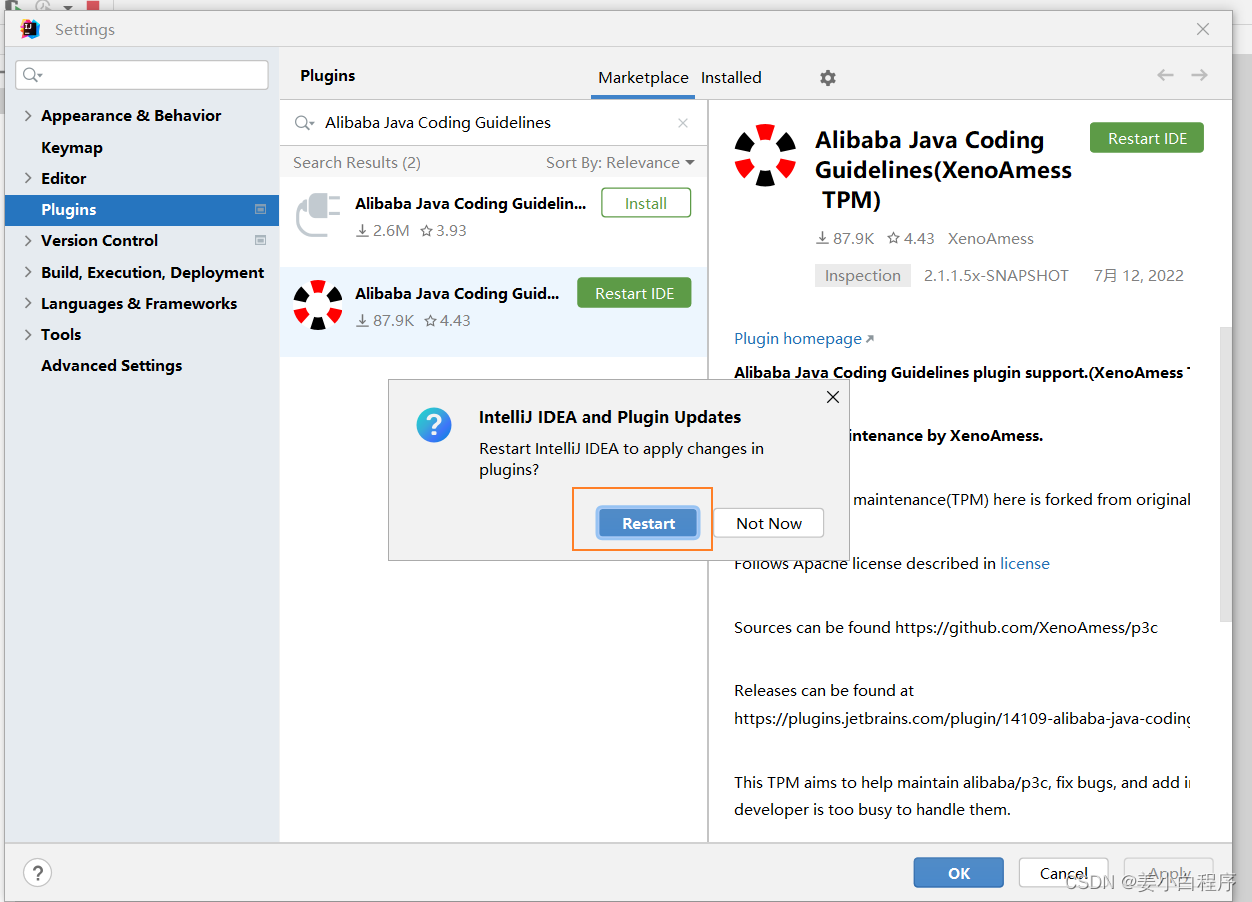This screenshot has height=902, width=1252.
Task: Click the GitHub sources URL text
Action: coord(1026,627)
